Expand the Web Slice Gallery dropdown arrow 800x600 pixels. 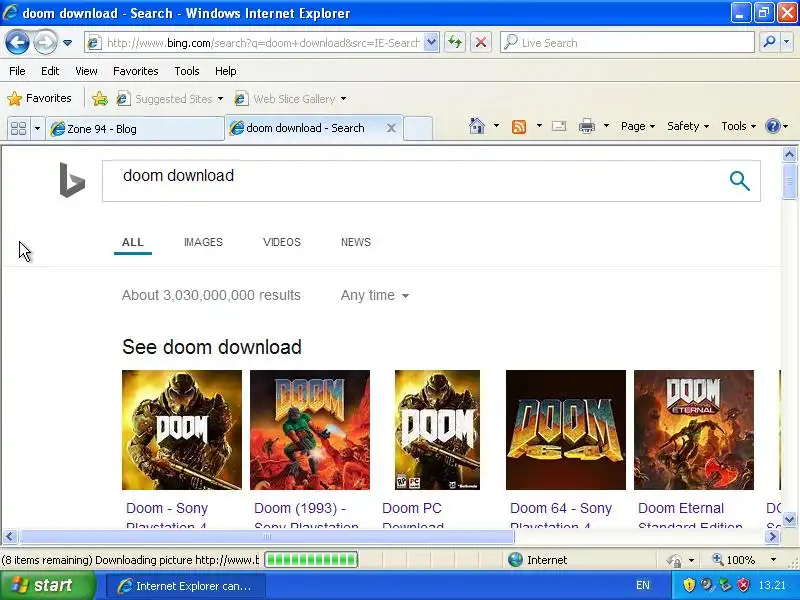click(x=343, y=98)
